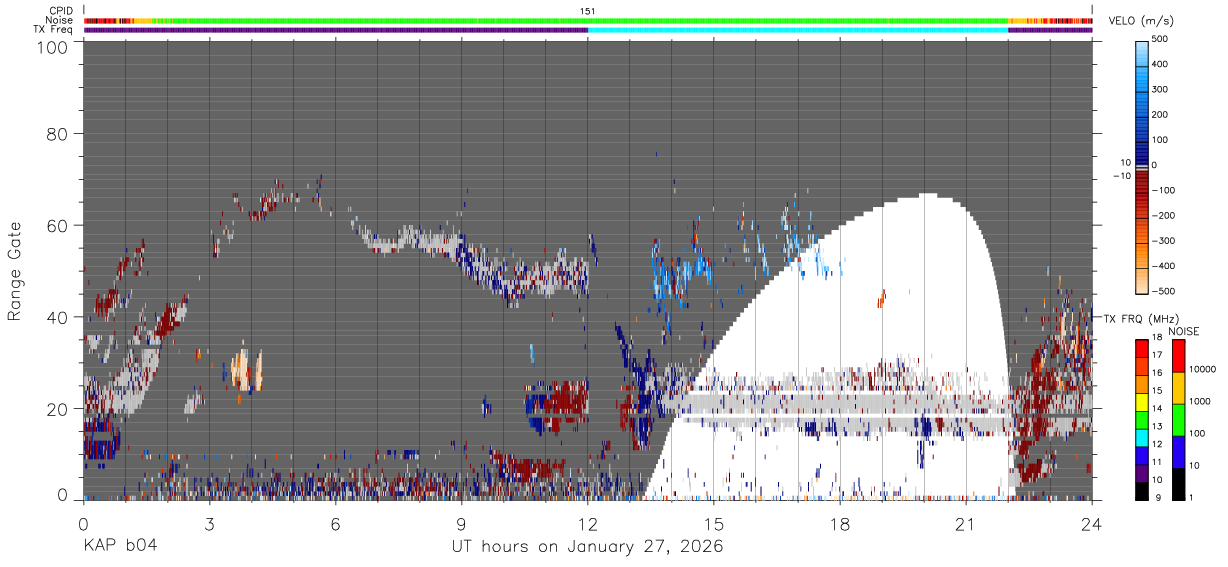Click the '16' TX frequency legend label

[1159, 374]
